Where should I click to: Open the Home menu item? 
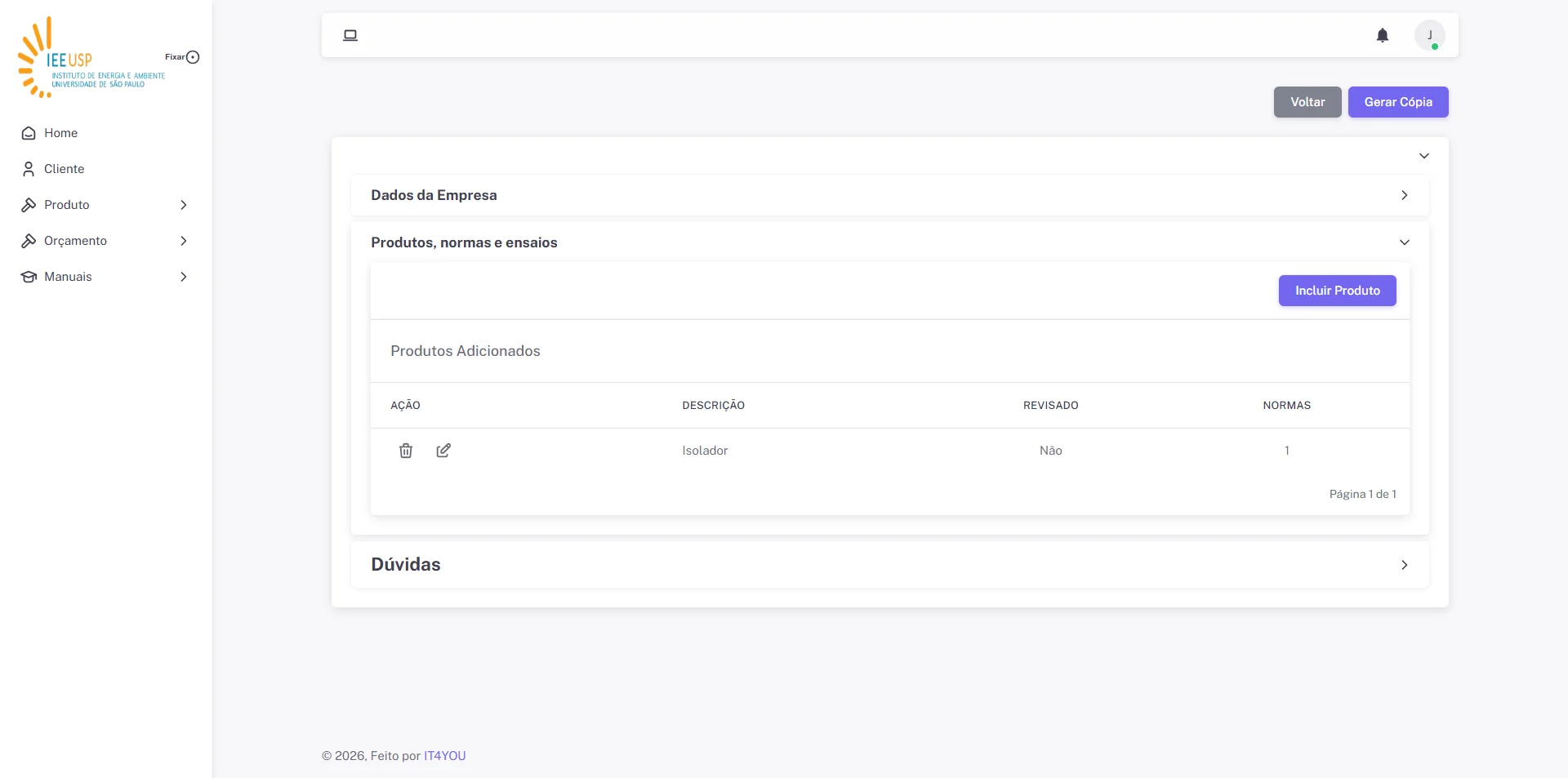coord(105,133)
